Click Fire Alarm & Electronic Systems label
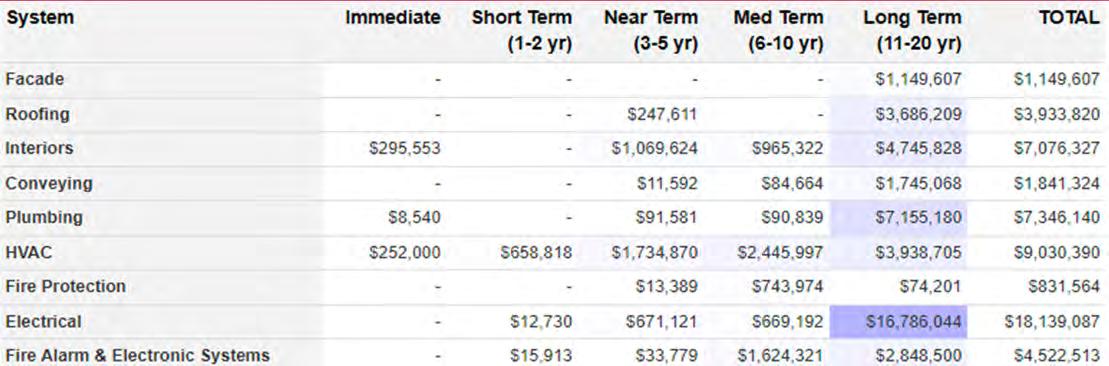 138,355
